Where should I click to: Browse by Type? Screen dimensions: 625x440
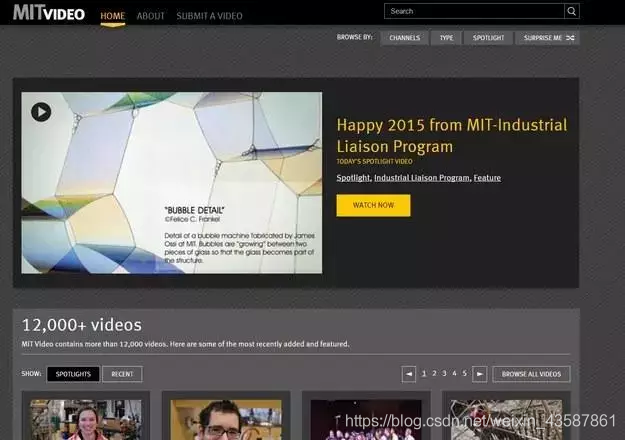(x=446, y=38)
